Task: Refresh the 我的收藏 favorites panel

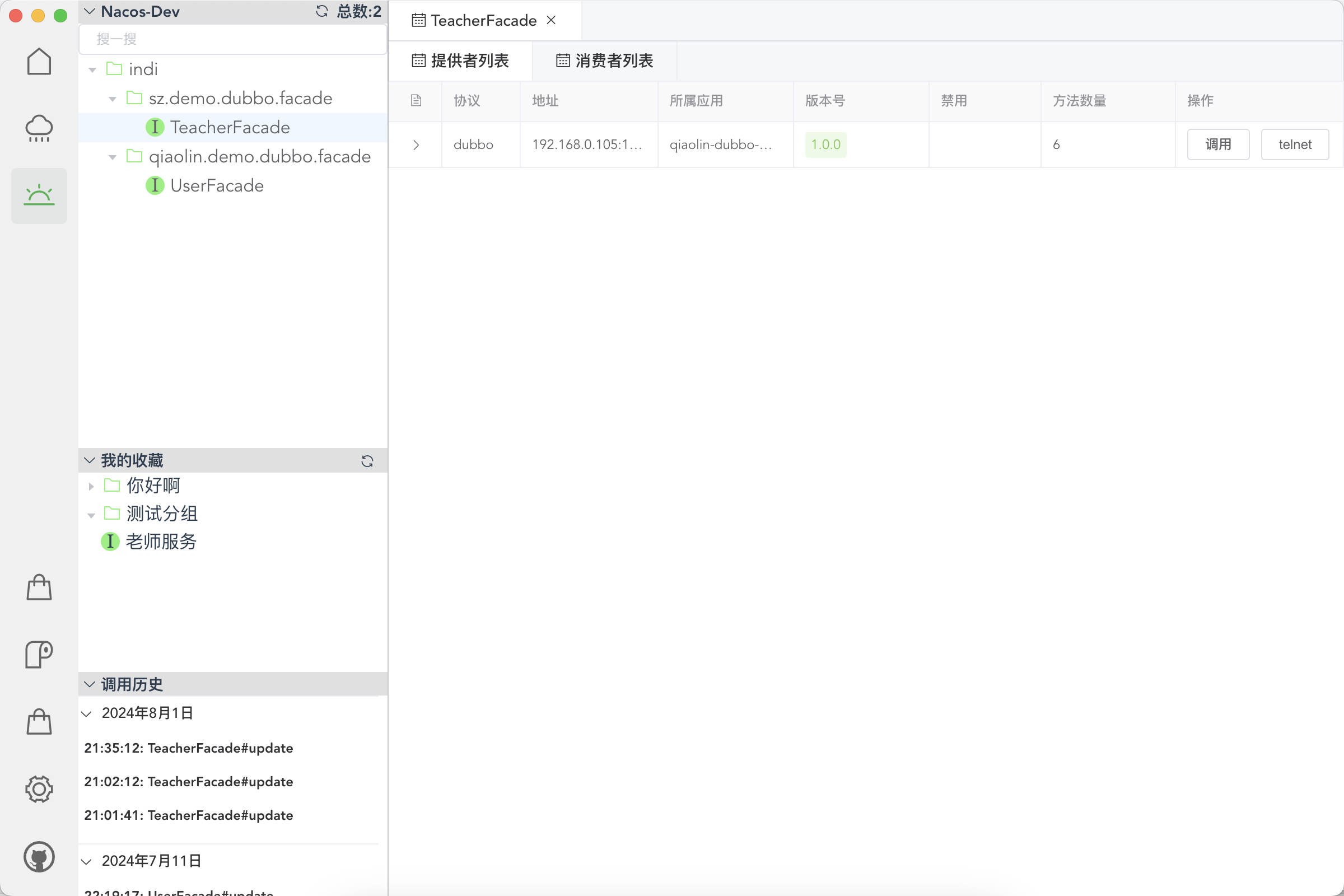Action: pos(367,461)
